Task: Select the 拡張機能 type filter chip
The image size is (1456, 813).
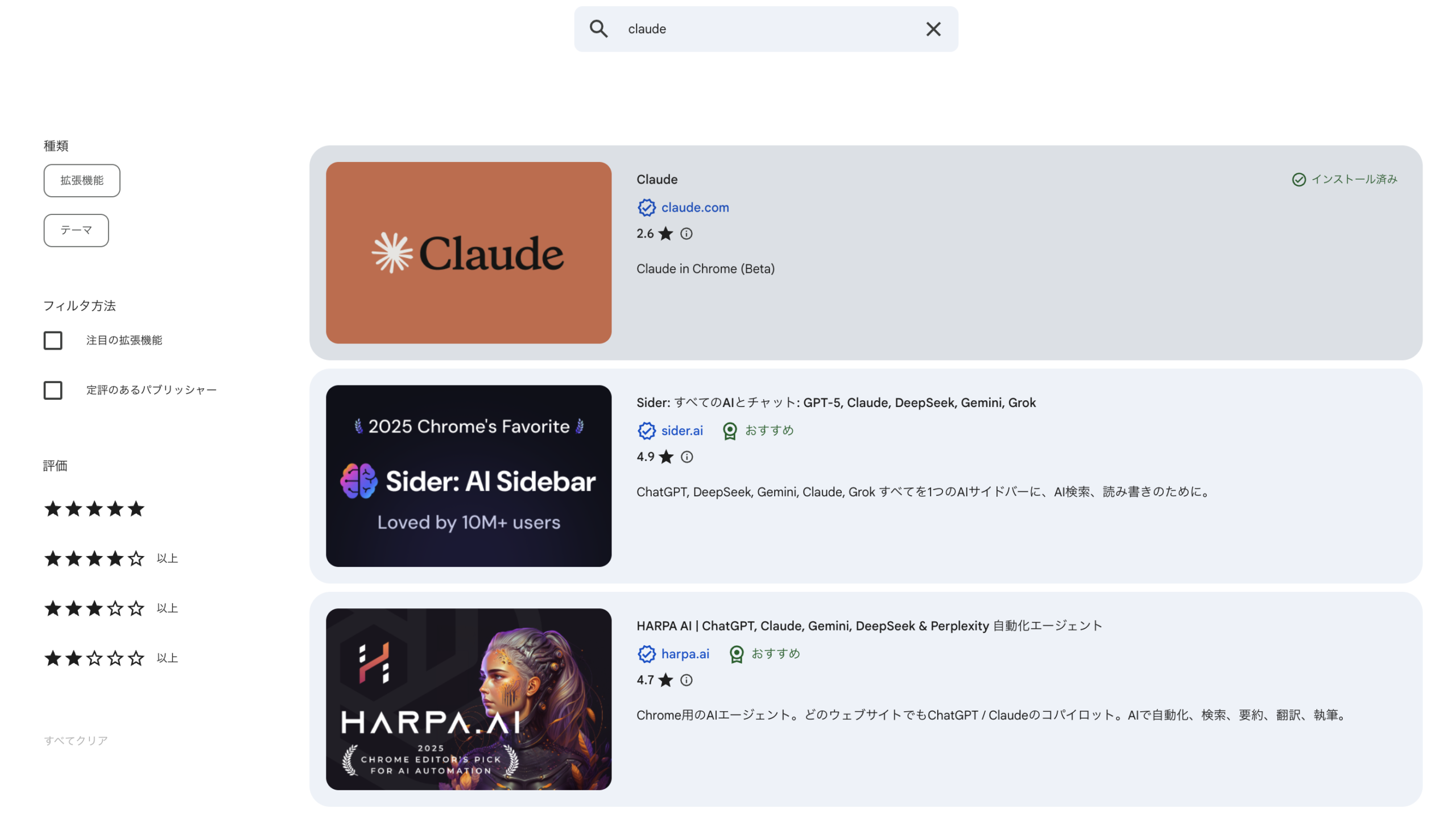Action: pos(82,181)
